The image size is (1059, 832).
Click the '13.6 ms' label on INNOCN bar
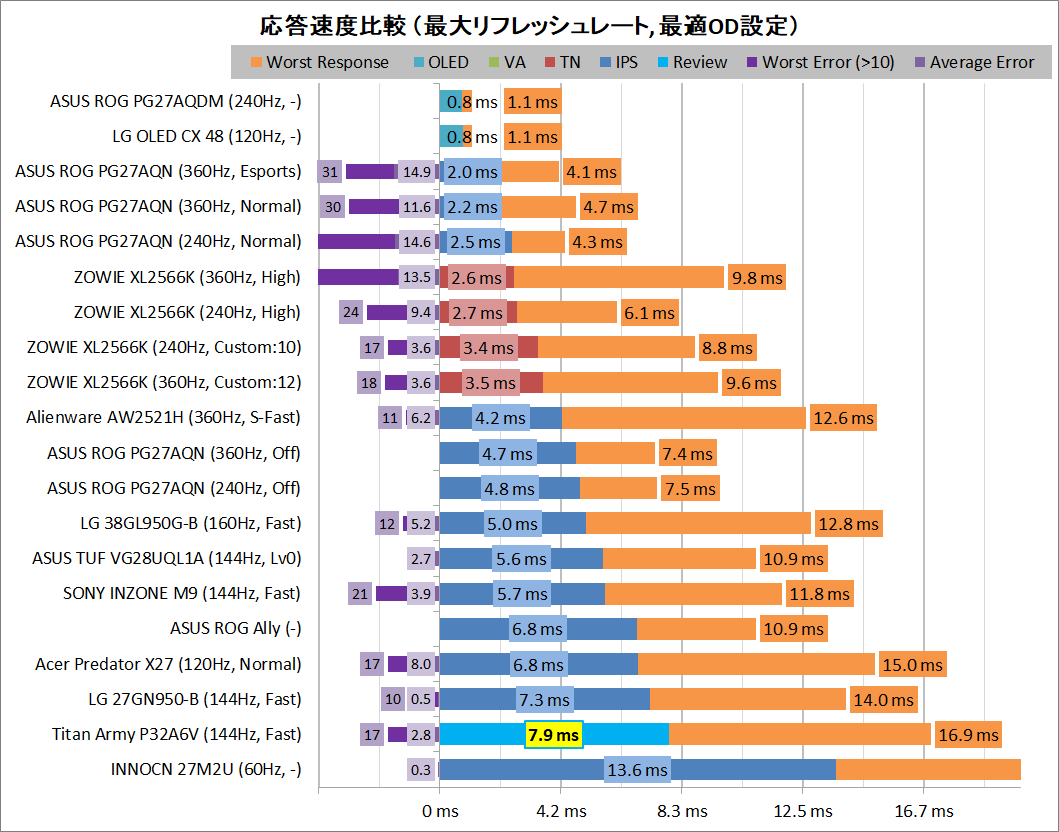[x=638, y=770]
